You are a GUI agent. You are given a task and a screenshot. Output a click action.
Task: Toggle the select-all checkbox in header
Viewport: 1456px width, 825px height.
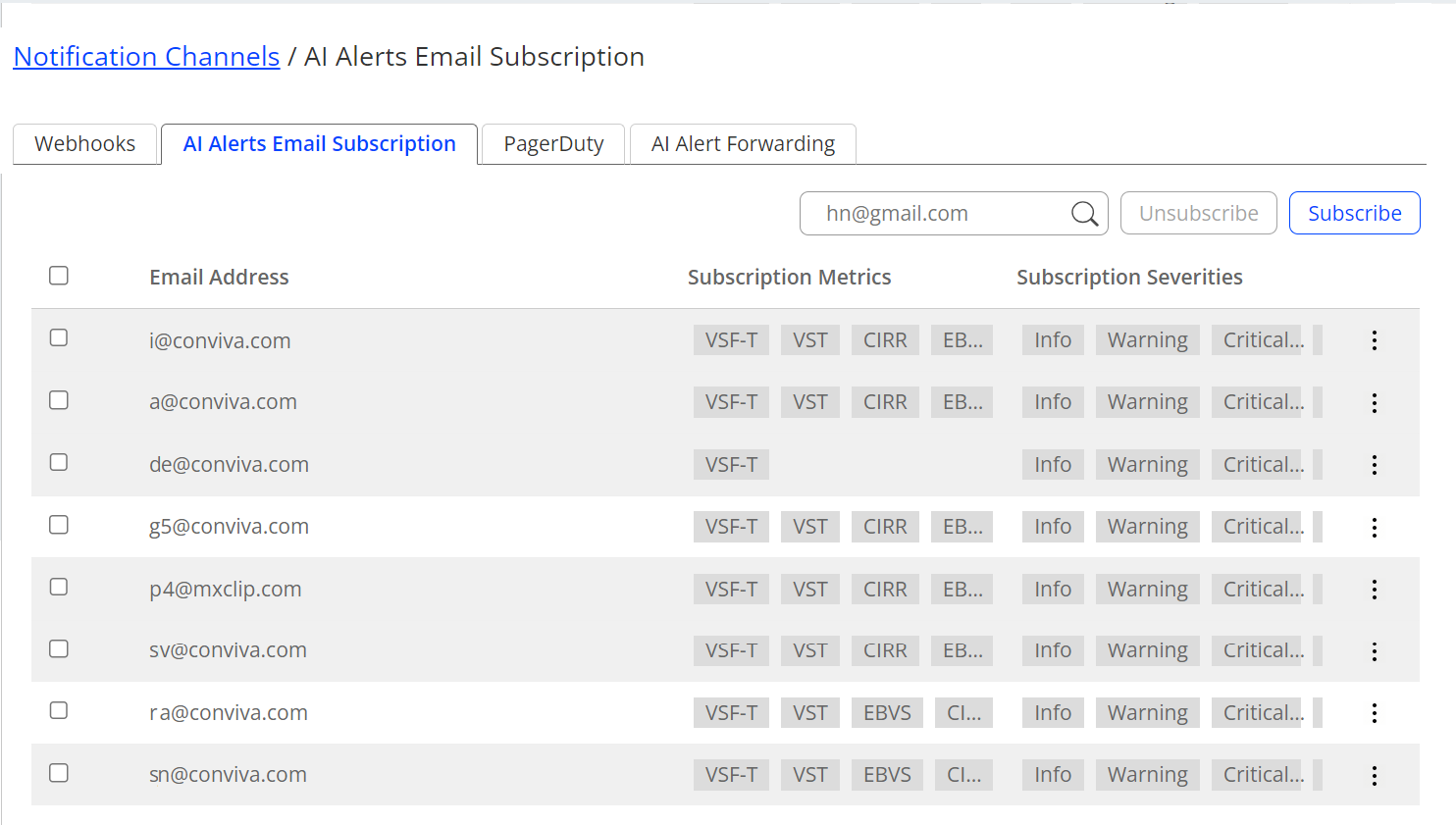click(x=59, y=276)
